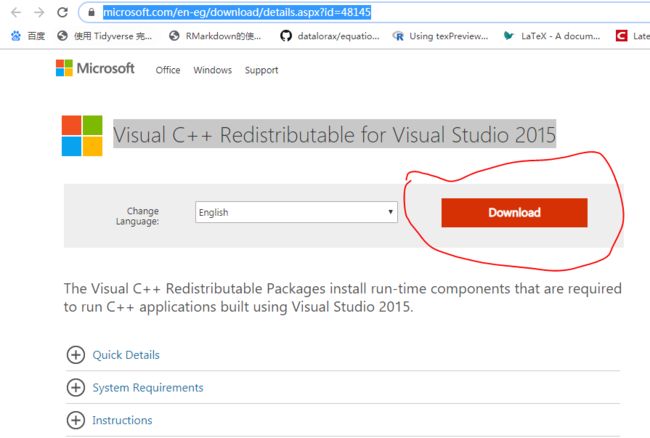Click the red Download button
650x438 pixels.
coord(514,213)
